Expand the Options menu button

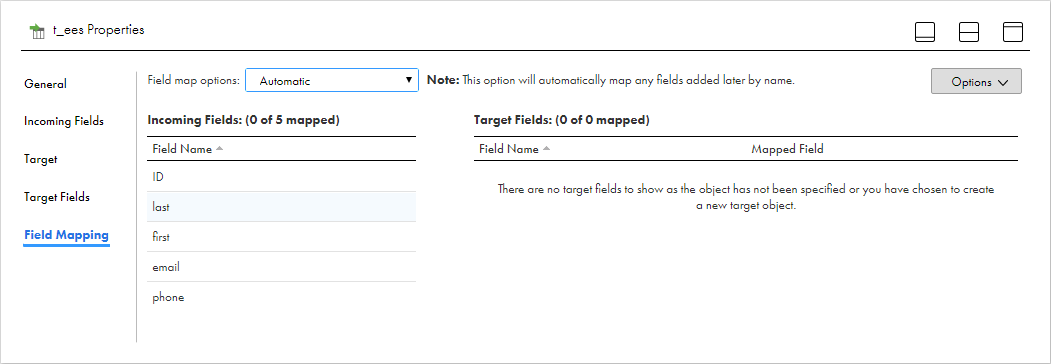[976, 82]
